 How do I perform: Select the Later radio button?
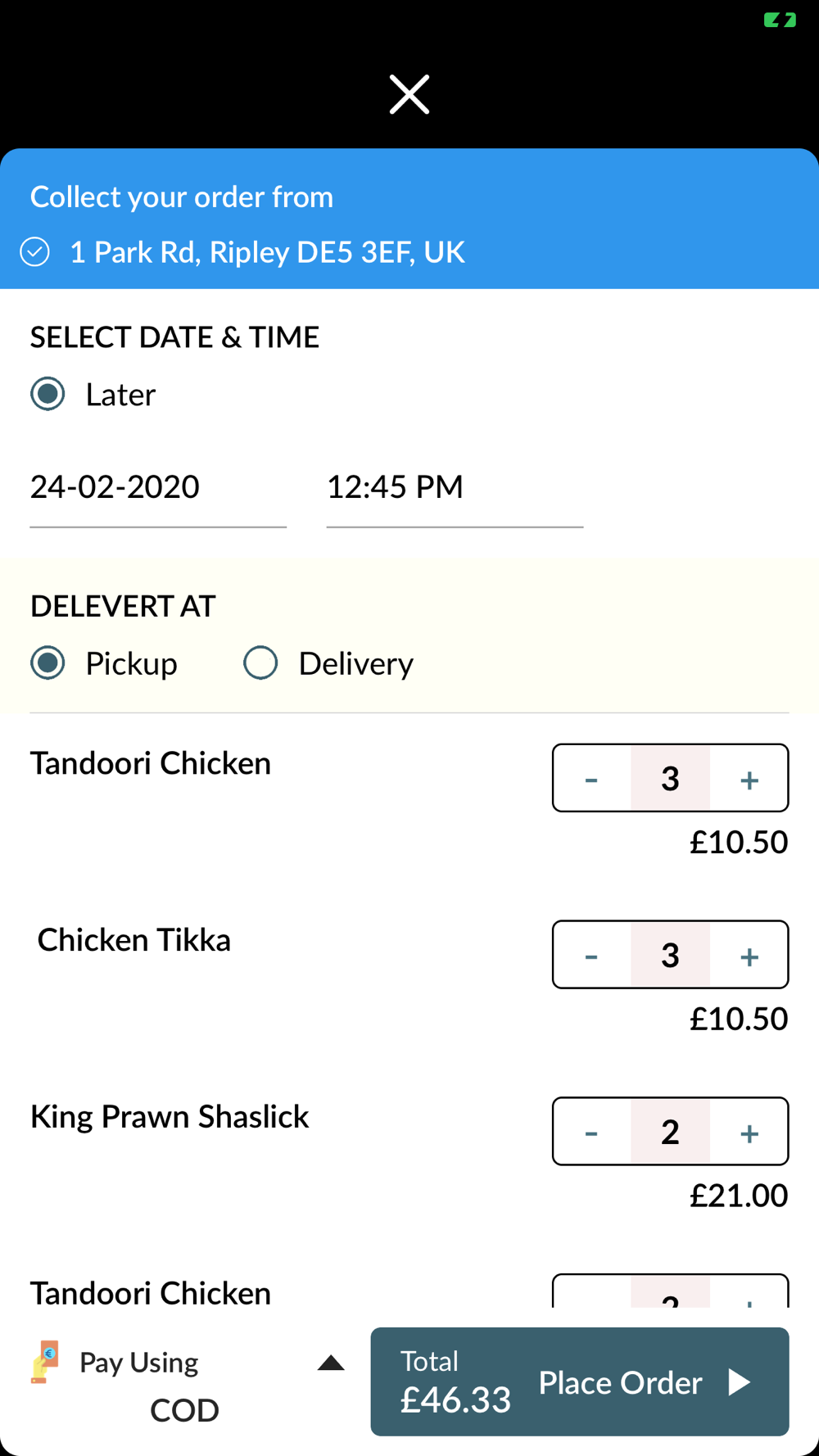48,394
